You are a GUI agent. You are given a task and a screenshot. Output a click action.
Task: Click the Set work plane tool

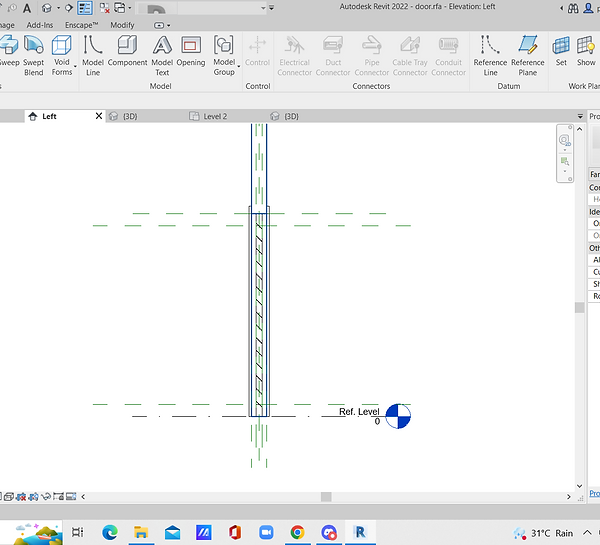[x=561, y=51]
